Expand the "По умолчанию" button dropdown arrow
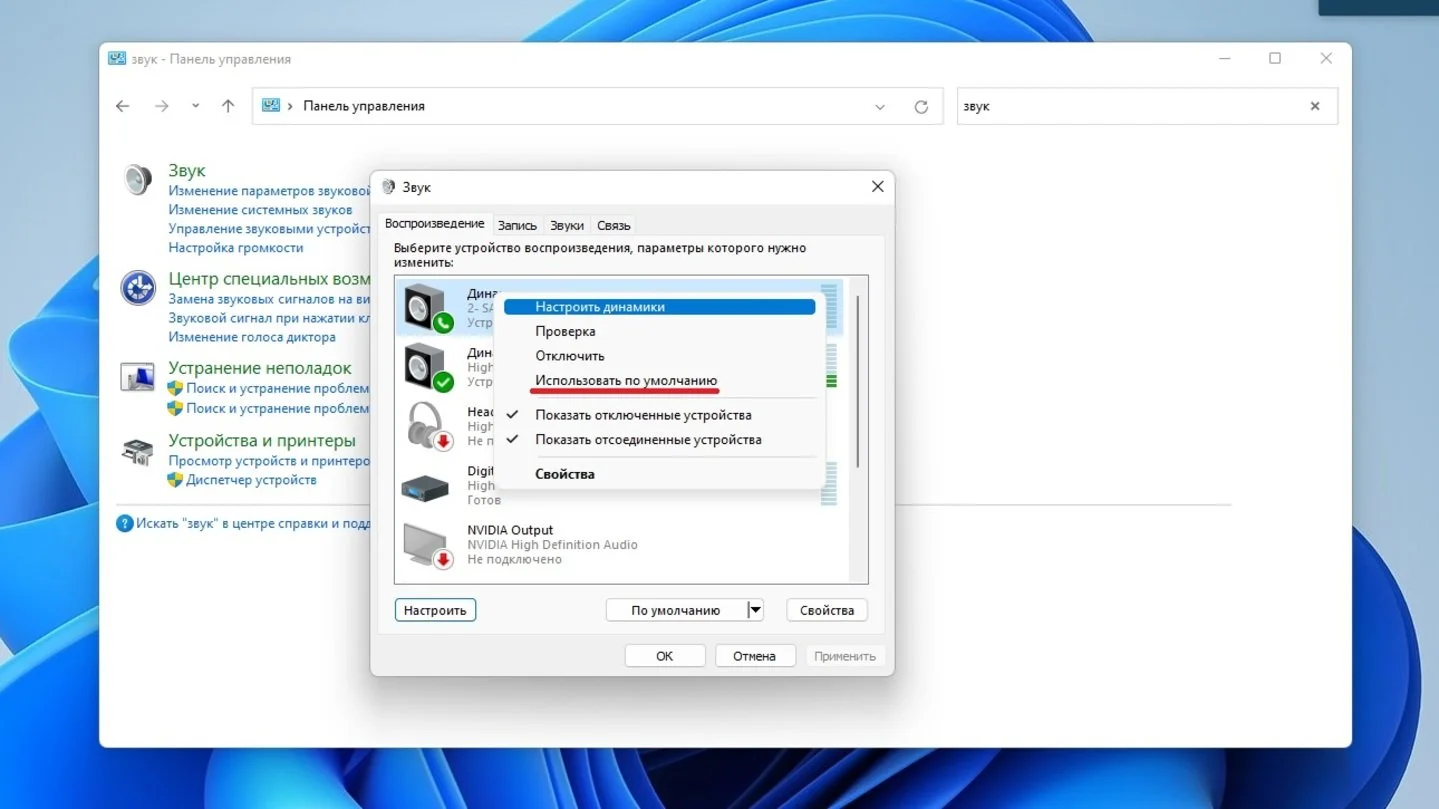Viewport: 1439px width, 809px height. point(755,610)
